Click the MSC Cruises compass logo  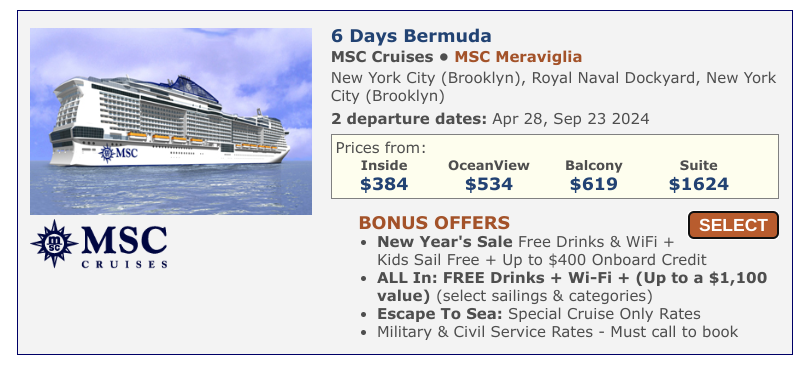(x=99, y=243)
